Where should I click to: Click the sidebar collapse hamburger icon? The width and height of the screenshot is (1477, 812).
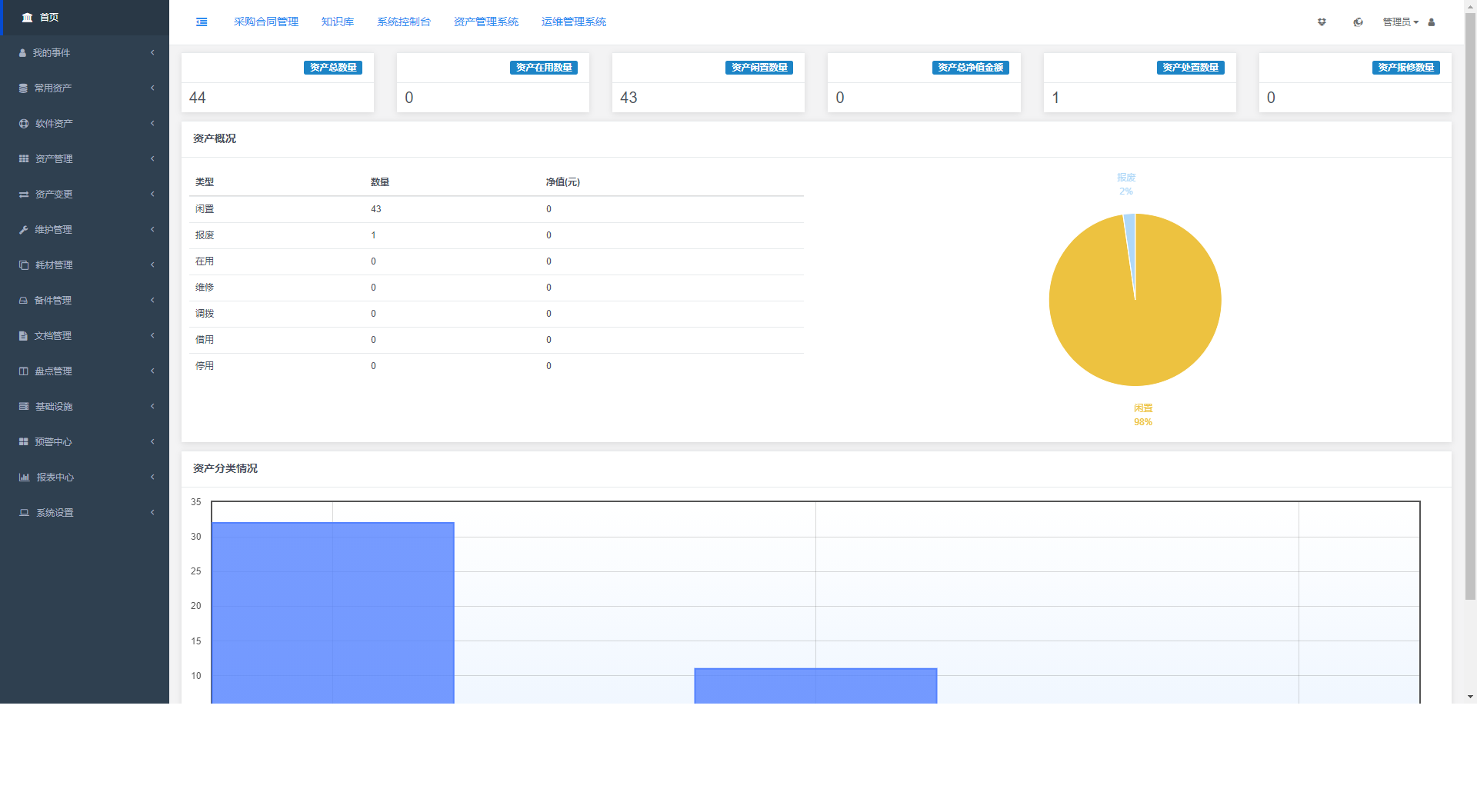coord(202,22)
